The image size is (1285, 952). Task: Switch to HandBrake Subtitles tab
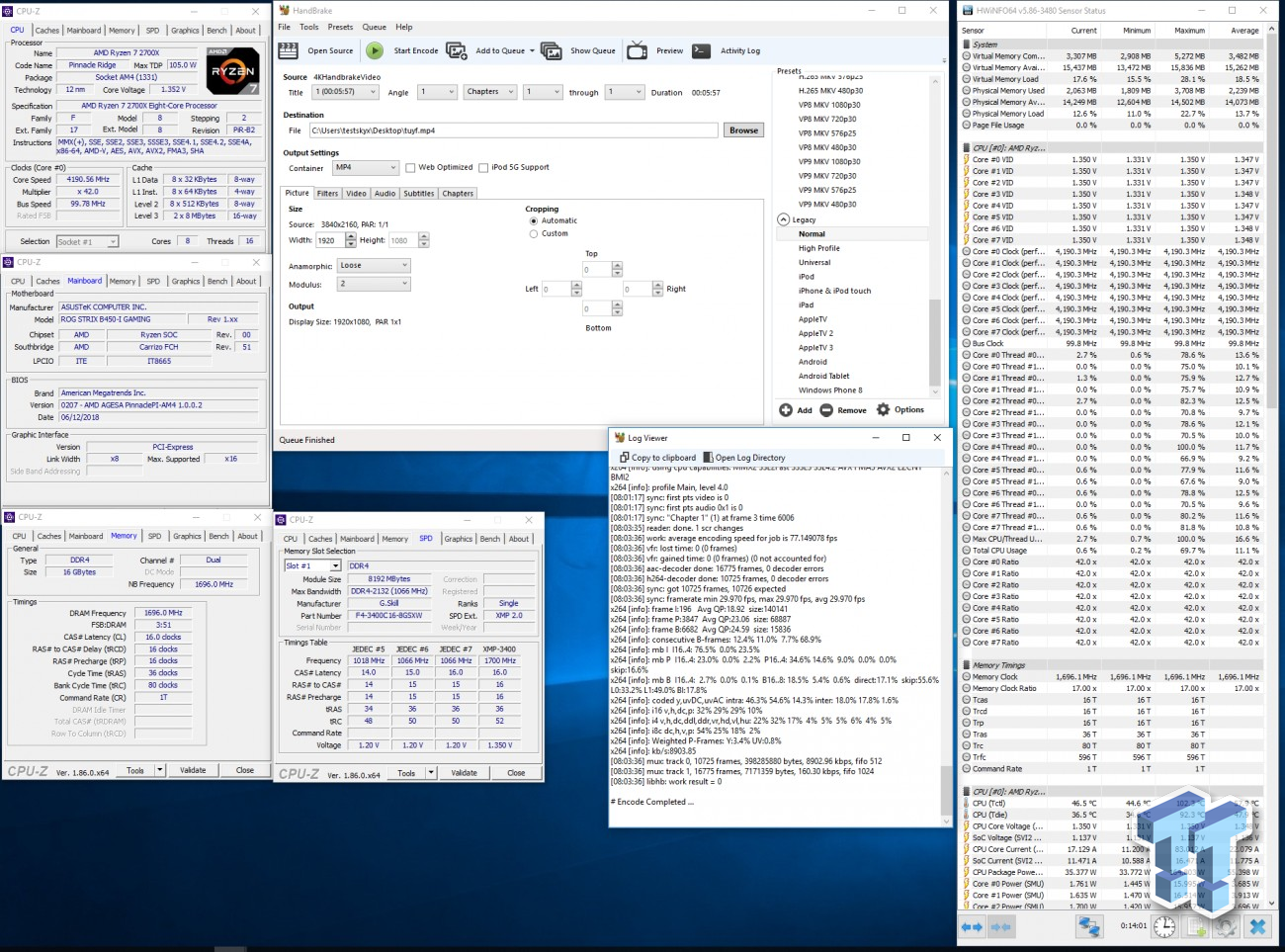(419, 194)
